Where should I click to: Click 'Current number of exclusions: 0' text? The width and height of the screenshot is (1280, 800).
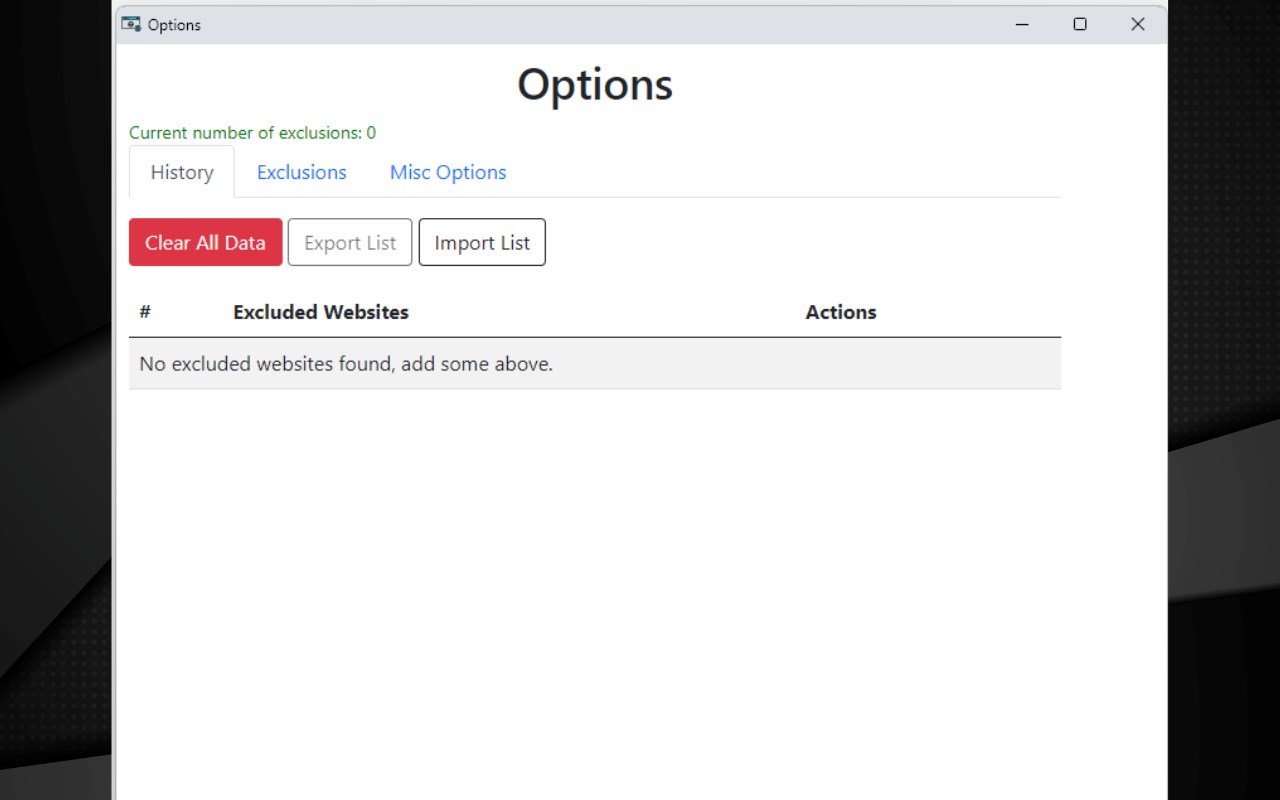click(252, 133)
